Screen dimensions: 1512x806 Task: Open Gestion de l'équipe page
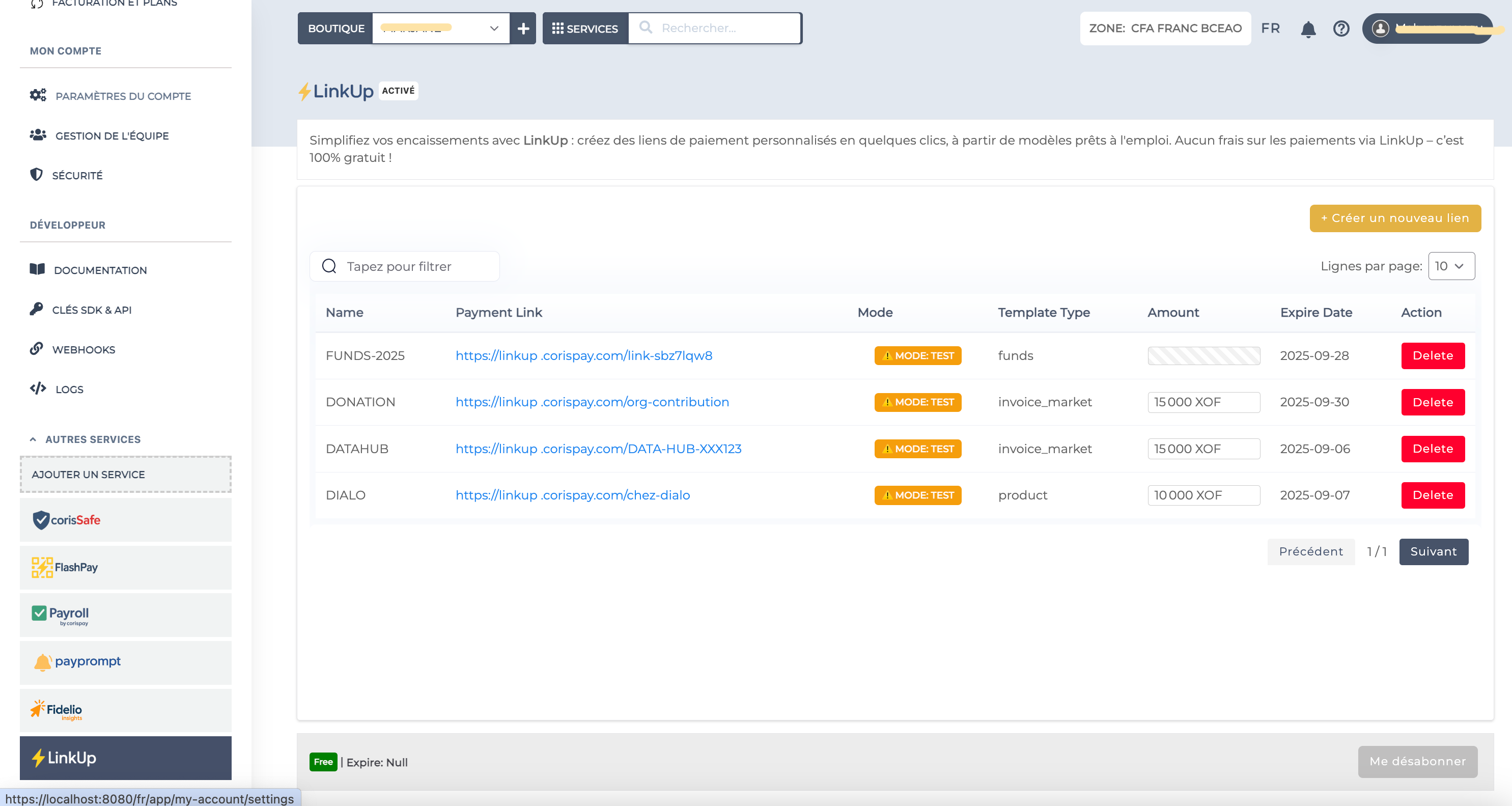click(111, 135)
